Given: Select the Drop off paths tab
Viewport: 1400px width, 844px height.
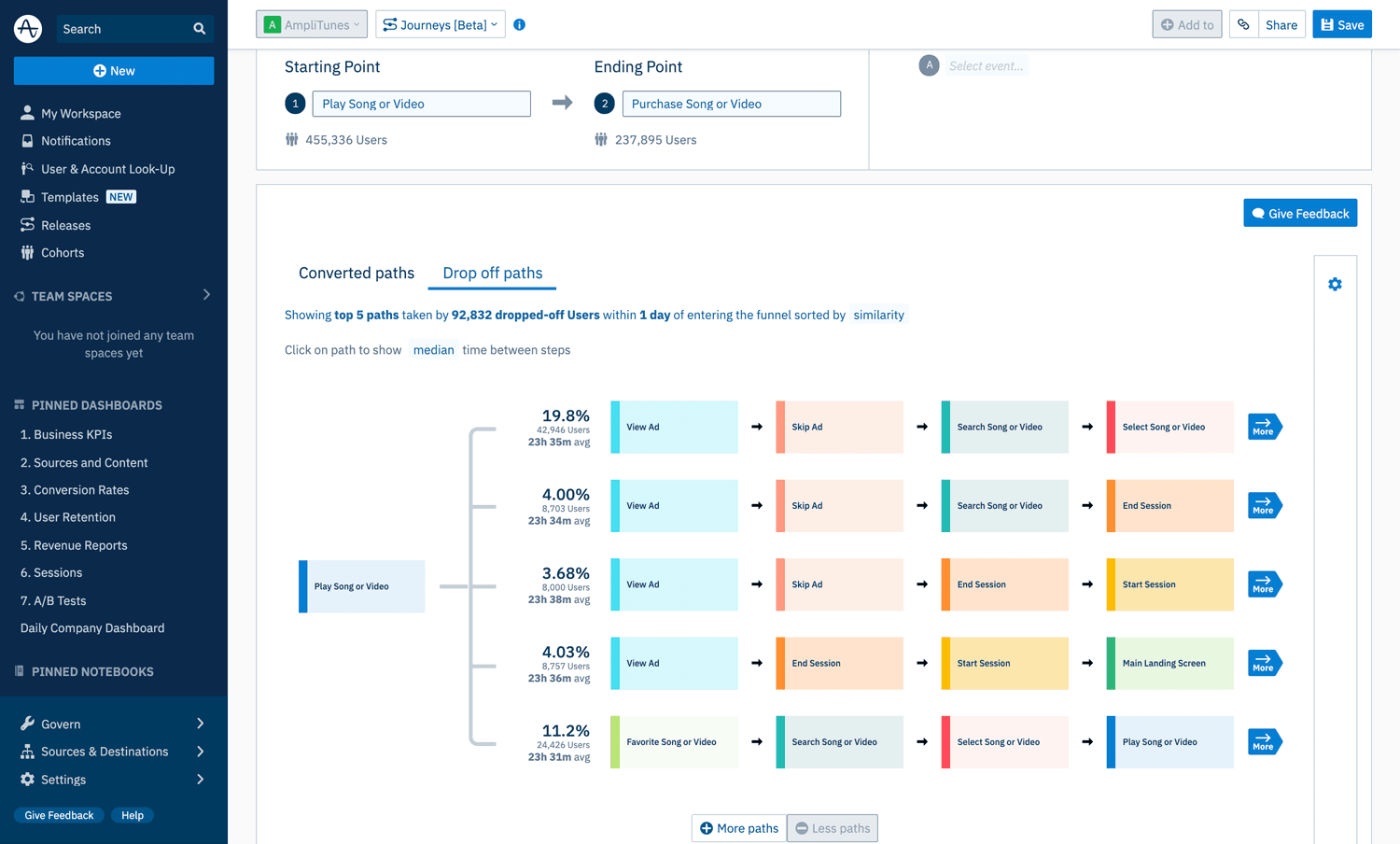Looking at the screenshot, I should click(x=492, y=274).
